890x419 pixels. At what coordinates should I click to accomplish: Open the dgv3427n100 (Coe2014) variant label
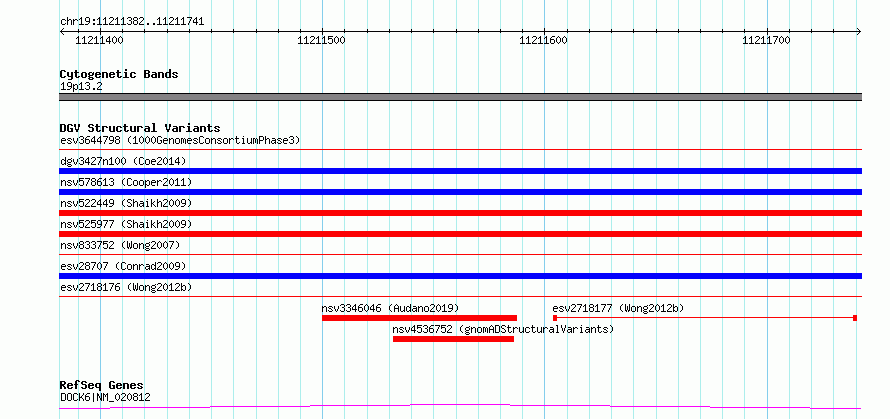tap(123, 161)
